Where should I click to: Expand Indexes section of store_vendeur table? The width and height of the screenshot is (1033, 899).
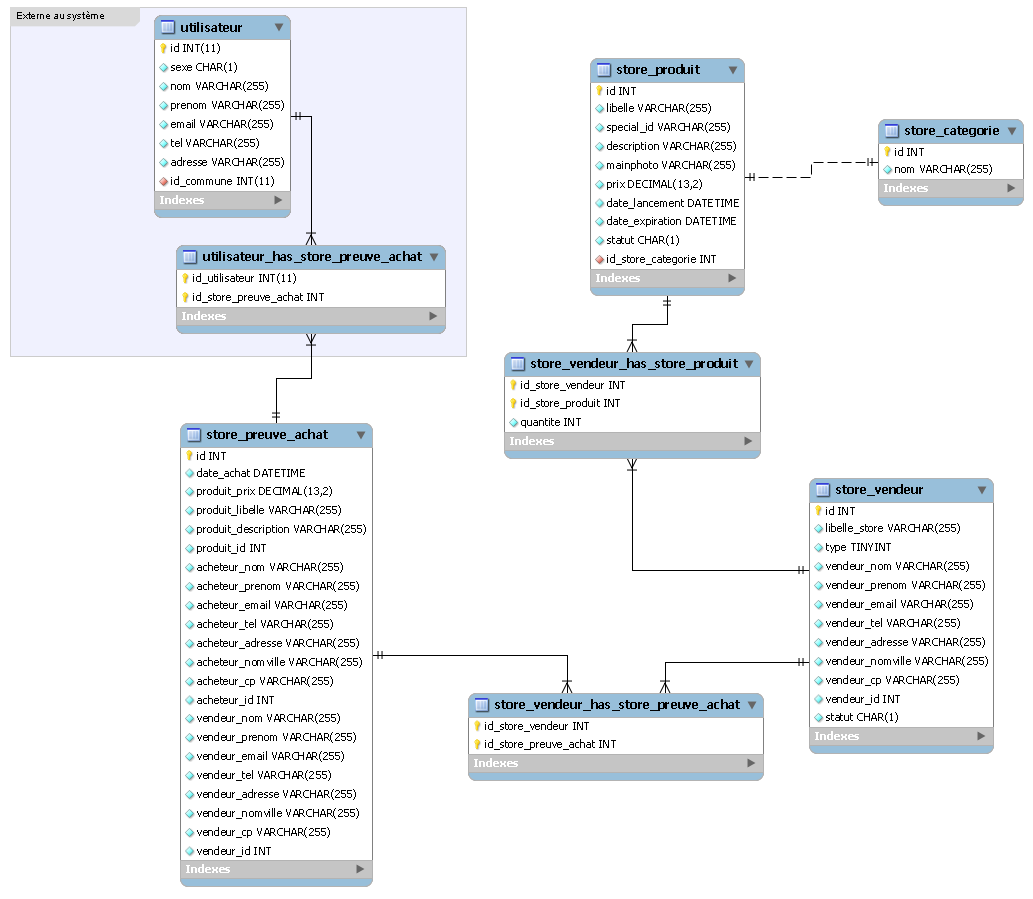[x=981, y=736]
